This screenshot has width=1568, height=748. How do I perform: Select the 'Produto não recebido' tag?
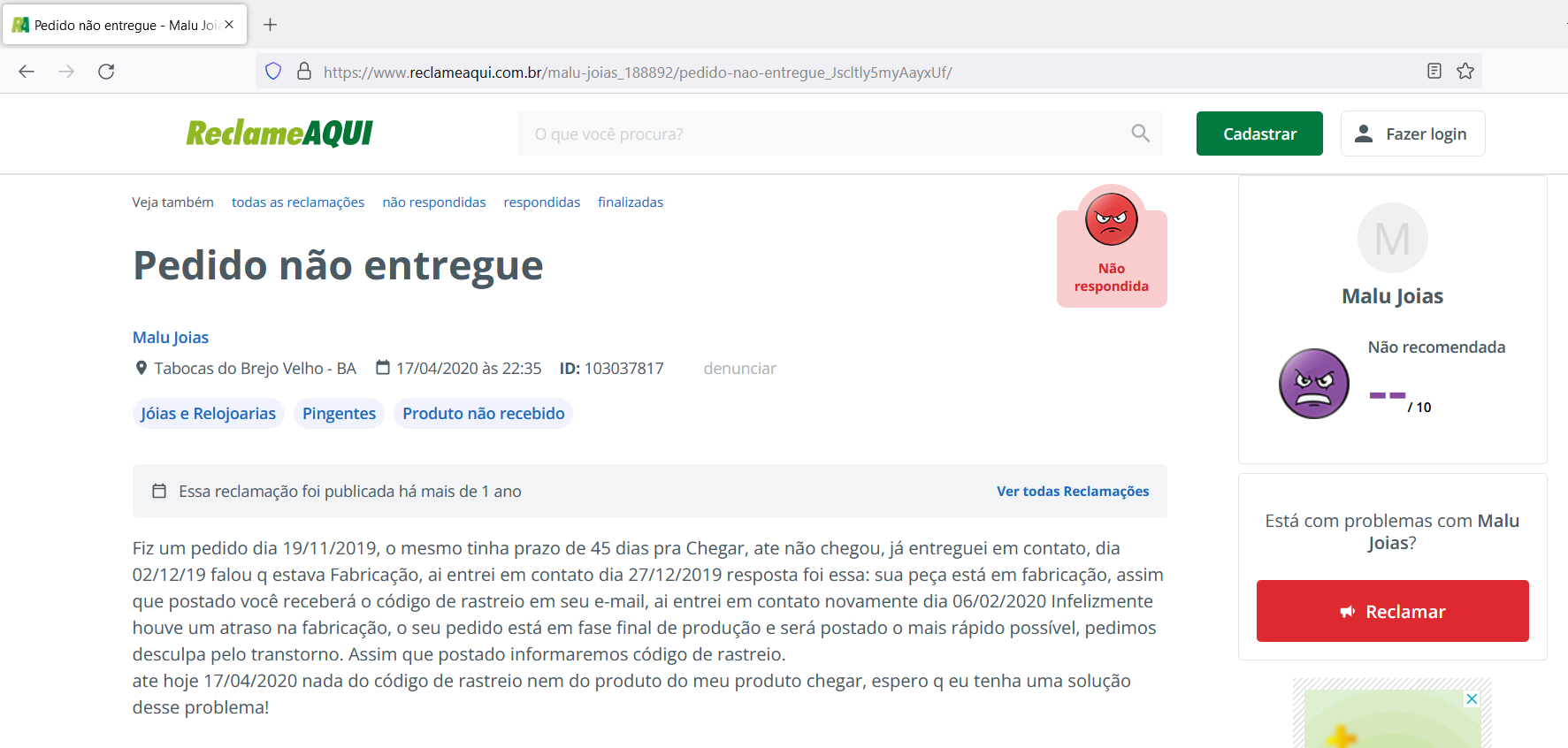[483, 414]
